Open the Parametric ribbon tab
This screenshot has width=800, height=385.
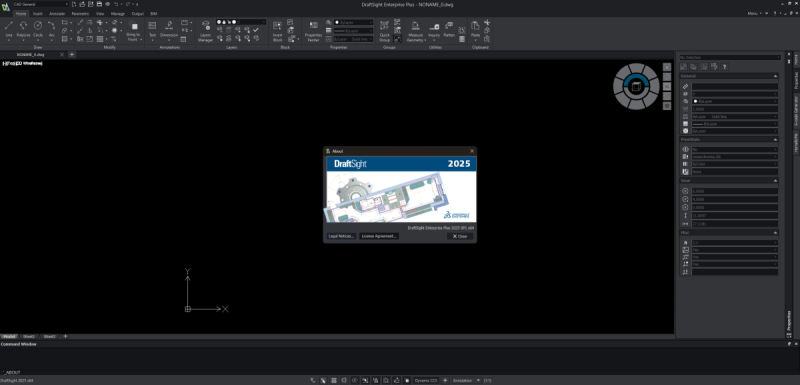[x=80, y=14]
